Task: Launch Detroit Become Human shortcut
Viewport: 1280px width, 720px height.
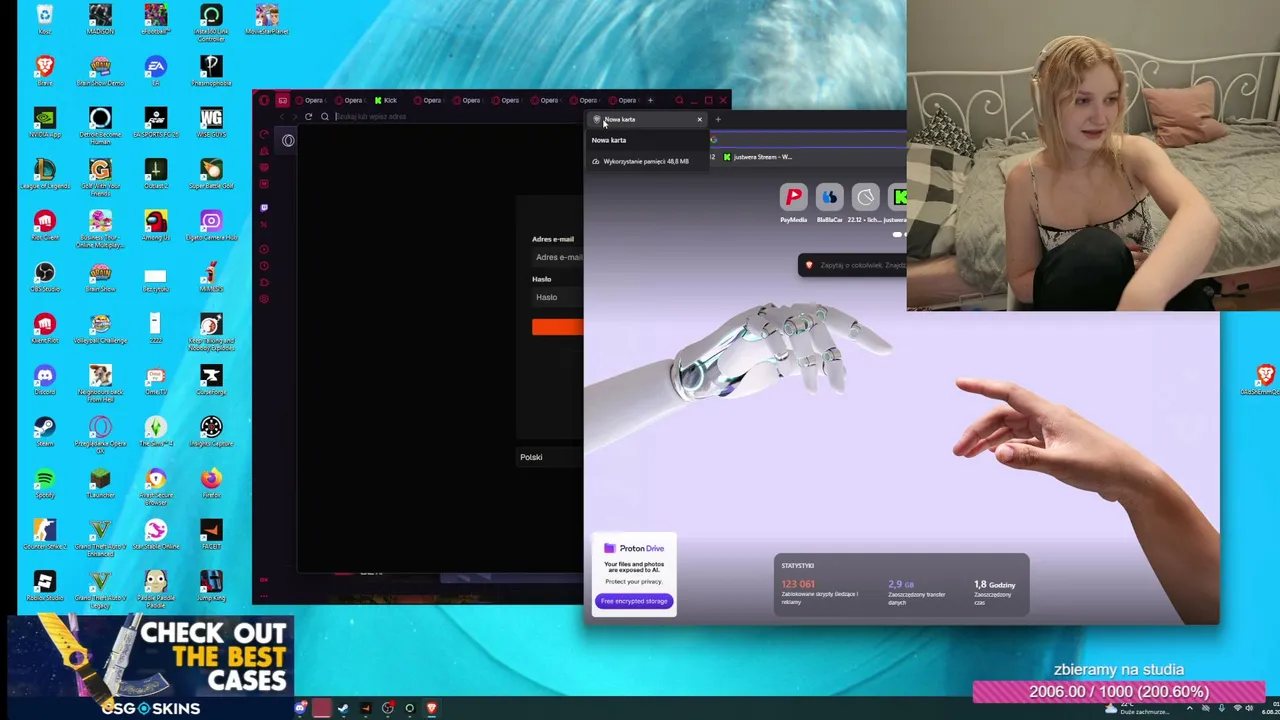Action: click(100, 125)
